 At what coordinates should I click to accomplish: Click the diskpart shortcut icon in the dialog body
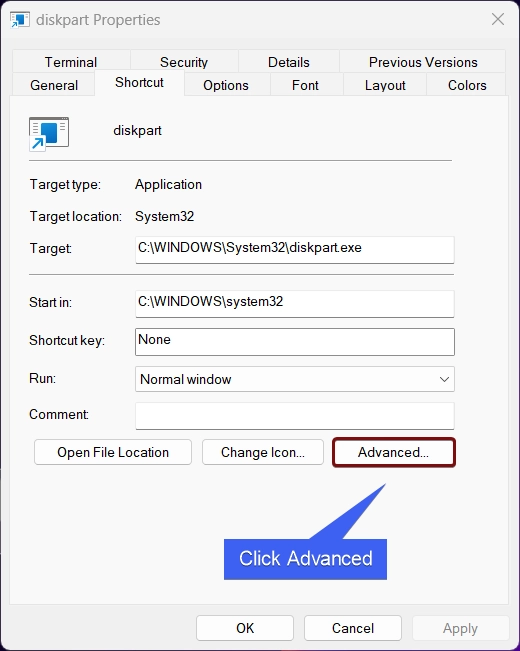(x=49, y=134)
